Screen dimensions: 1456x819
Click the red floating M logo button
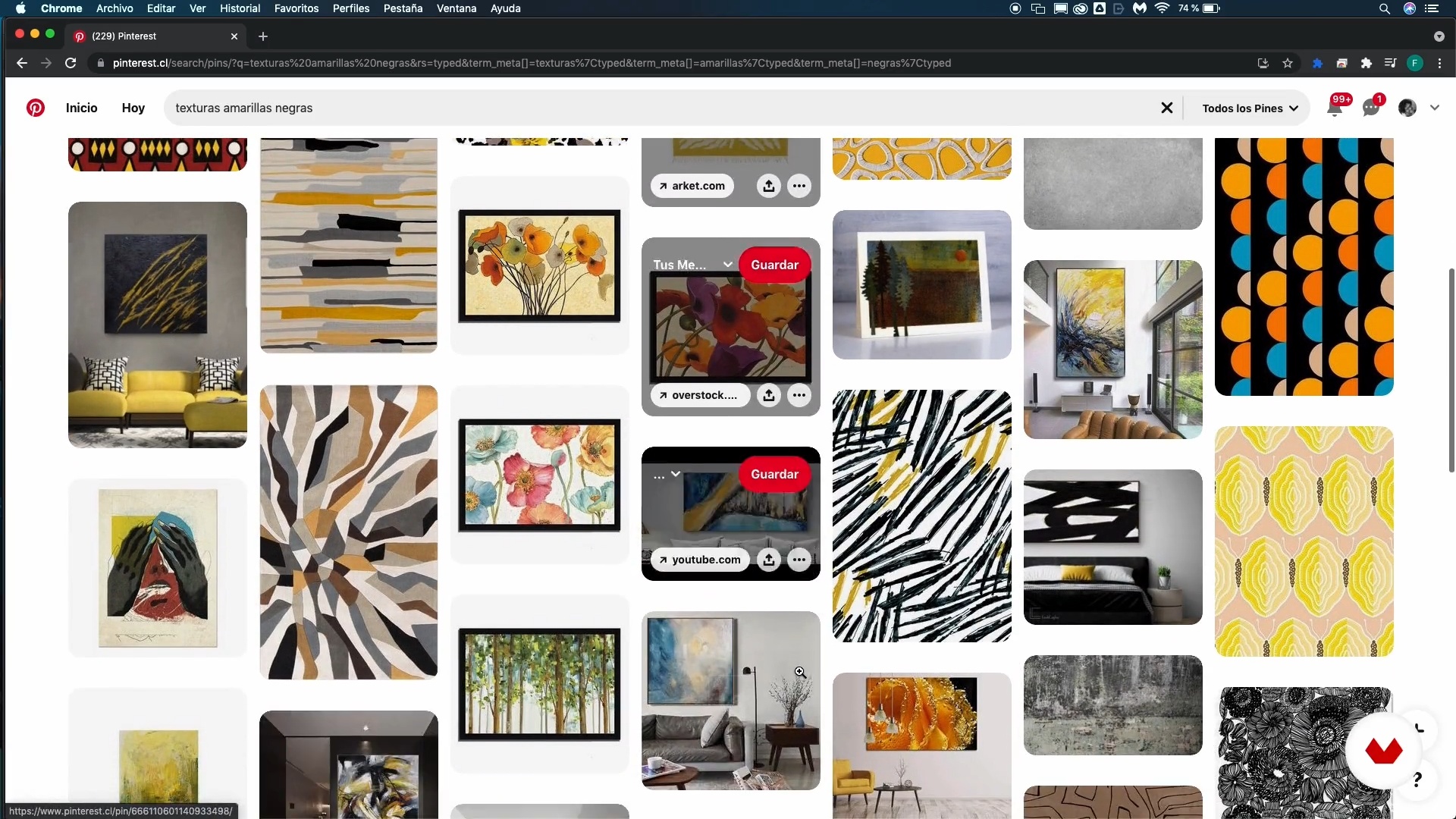[x=1384, y=752]
